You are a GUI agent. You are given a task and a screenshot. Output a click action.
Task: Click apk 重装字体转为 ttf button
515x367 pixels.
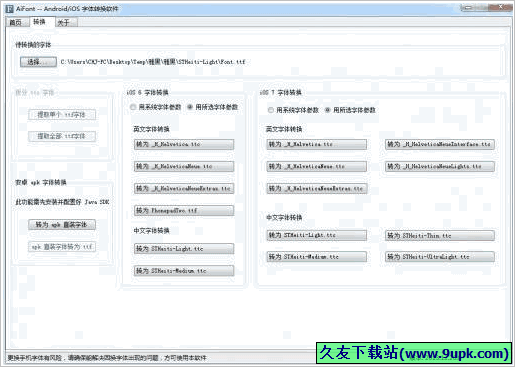pos(62,247)
